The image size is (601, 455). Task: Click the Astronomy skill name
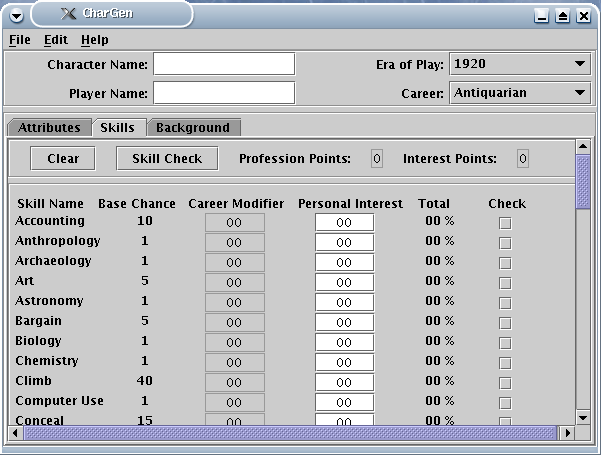coord(49,301)
